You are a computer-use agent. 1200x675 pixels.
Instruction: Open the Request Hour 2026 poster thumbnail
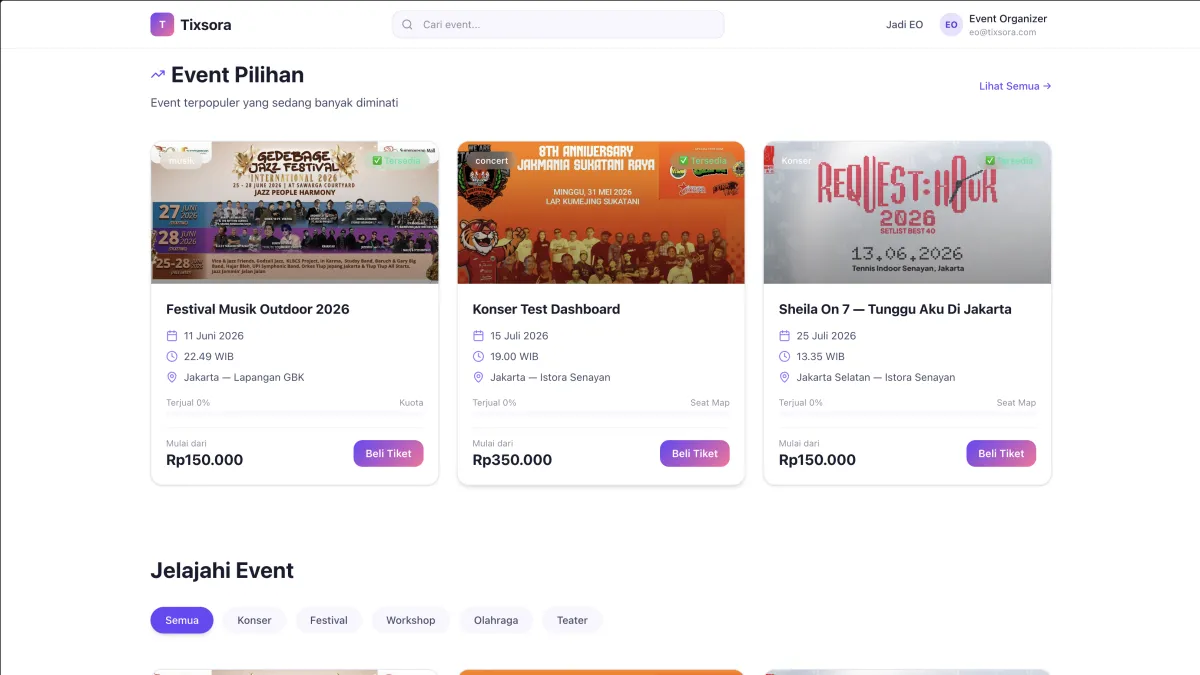pos(907,212)
